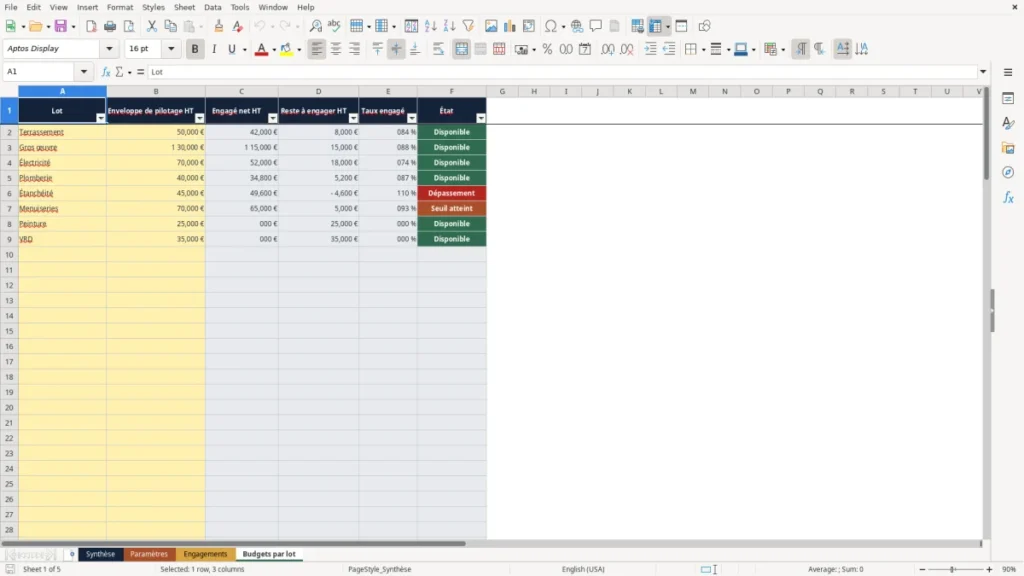Click the Sum sigma icon
Viewport: 1024px width, 576px height.
tap(120, 72)
